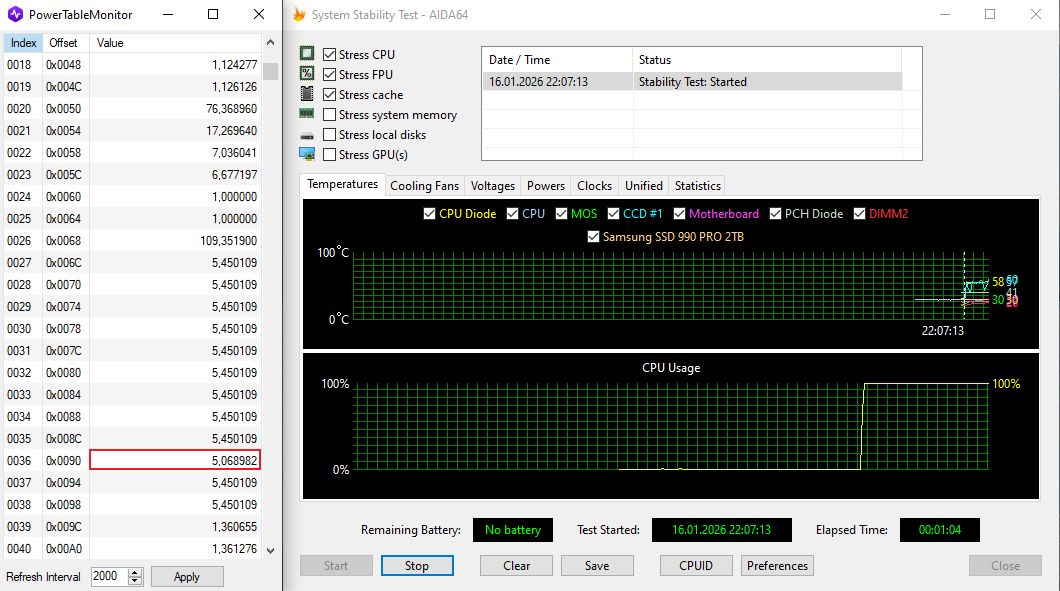Viewport: 1060px width, 591px height.
Task: Click the PowerTableMonitor app icon in the title bar
Action: tap(15, 14)
